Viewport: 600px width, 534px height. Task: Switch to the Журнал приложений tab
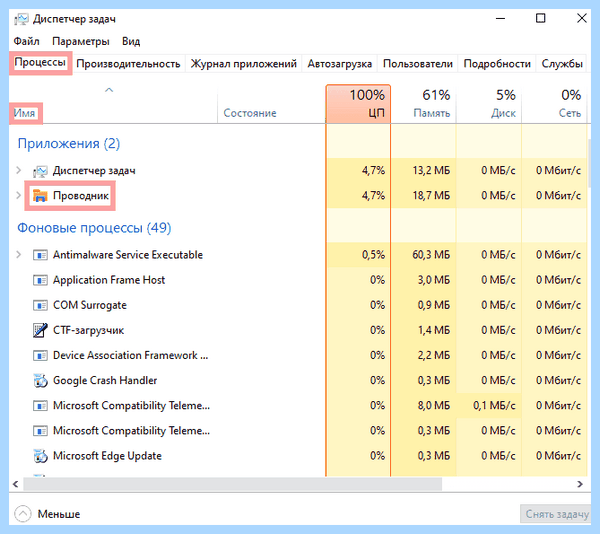[x=243, y=63]
